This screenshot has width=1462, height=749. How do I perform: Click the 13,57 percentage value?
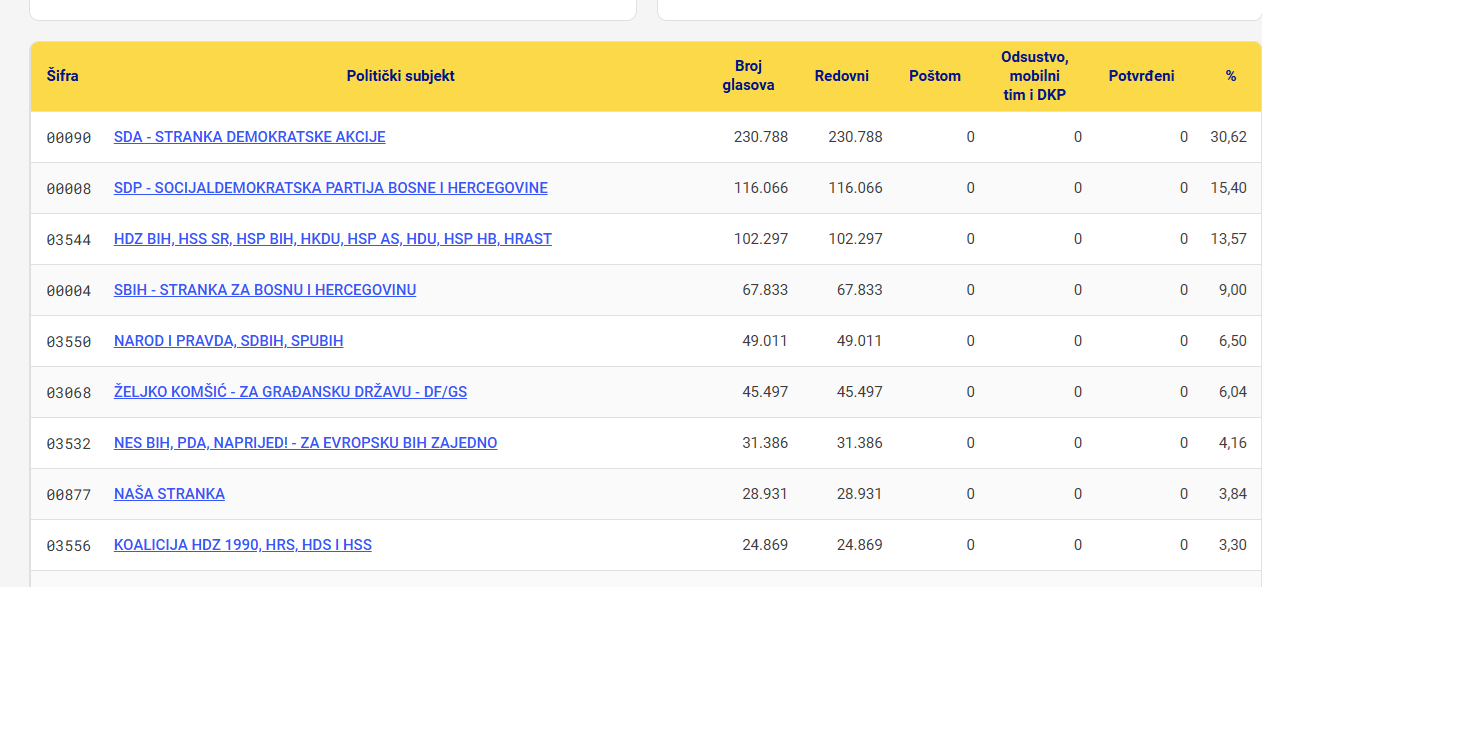(1228, 239)
